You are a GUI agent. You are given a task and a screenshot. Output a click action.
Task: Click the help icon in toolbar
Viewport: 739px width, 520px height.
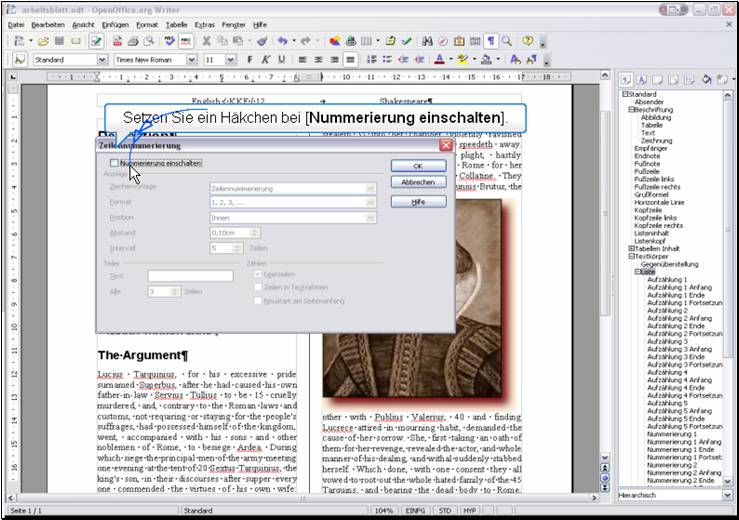coord(527,41)
